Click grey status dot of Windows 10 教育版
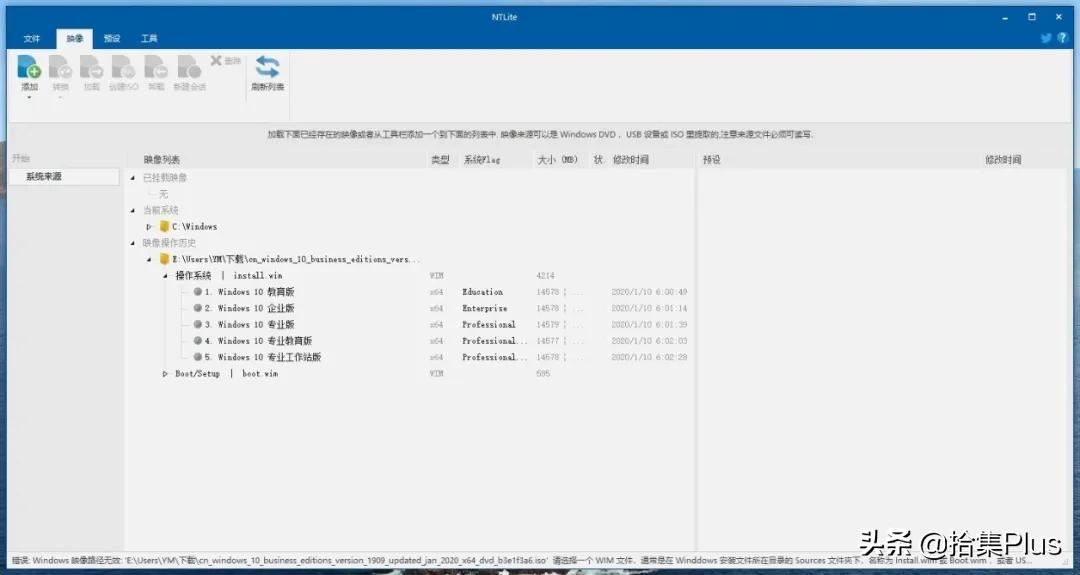The image size is (1080, 575). (198, 292)
